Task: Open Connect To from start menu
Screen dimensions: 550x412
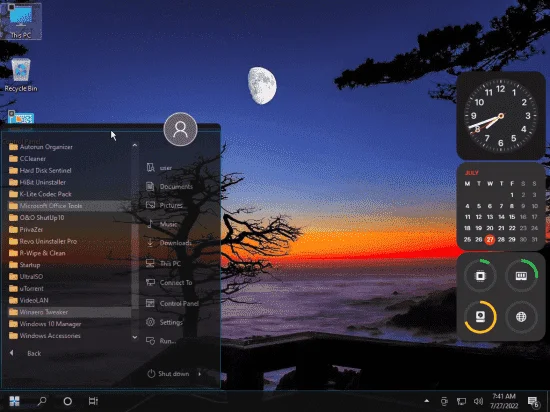Action: click(x=169, y=282)
